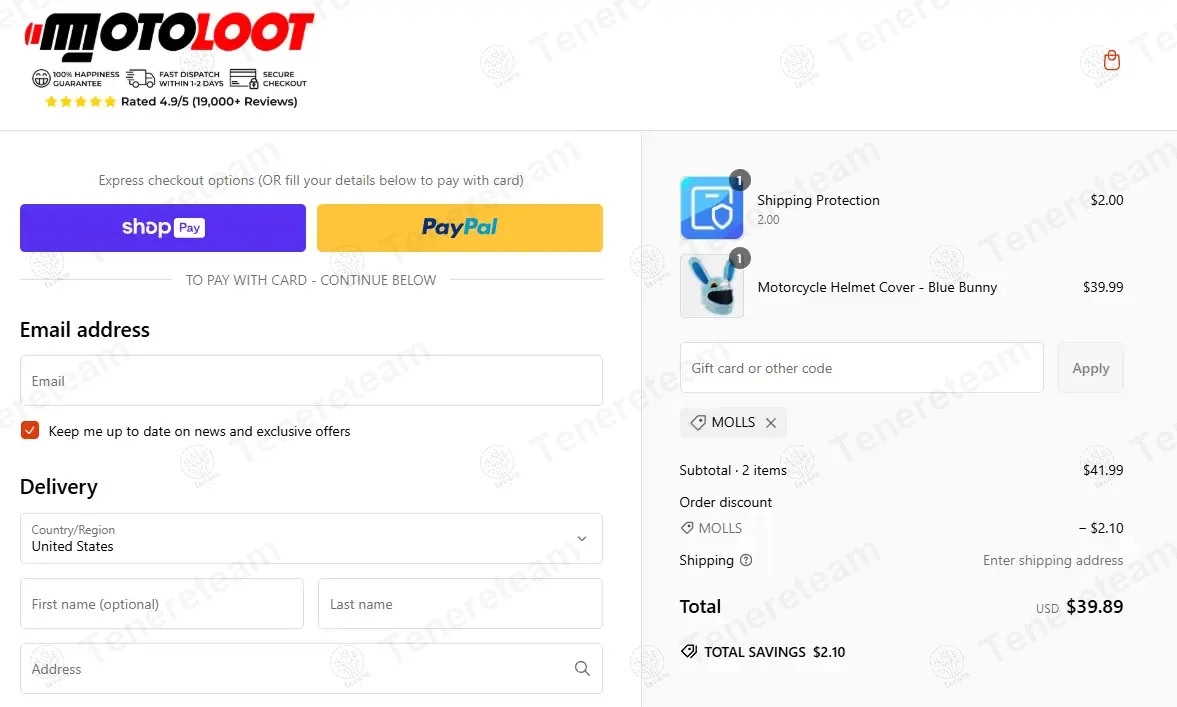Uncheck Keep me up to date checkbox
1177x707 pixels.
click(30, 430)
